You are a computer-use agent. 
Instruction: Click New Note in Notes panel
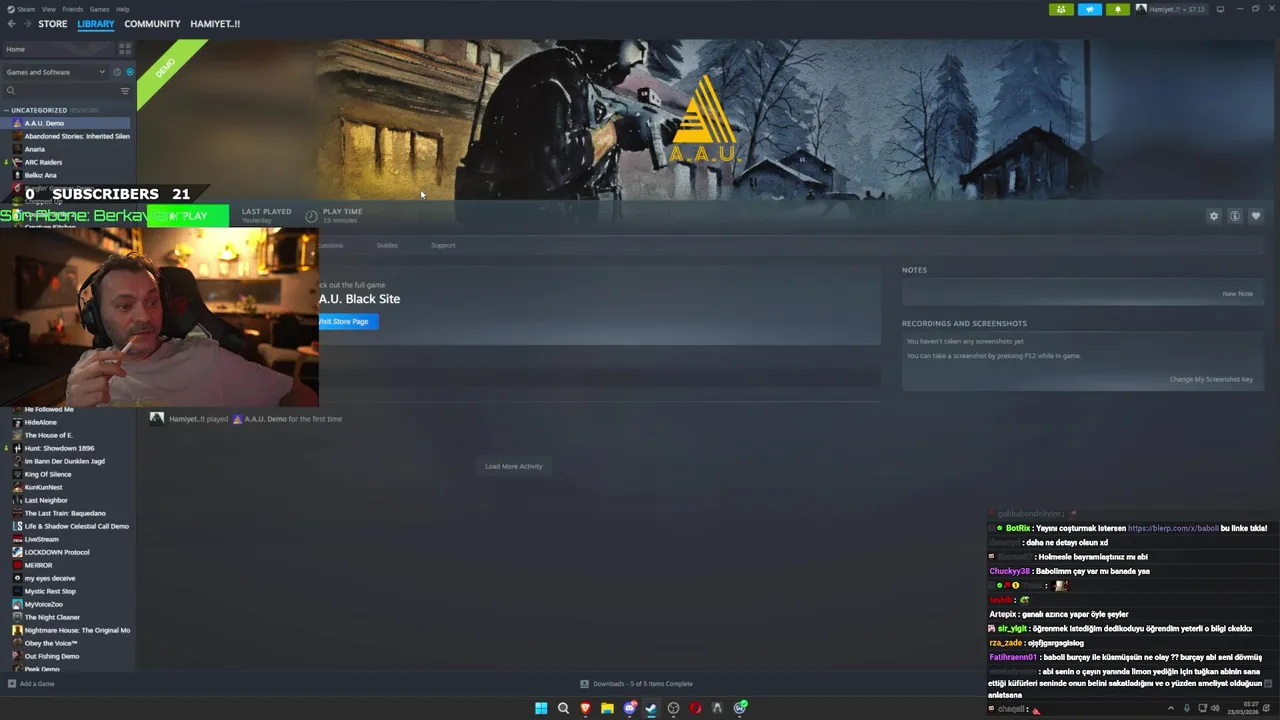click(1237, 294)
